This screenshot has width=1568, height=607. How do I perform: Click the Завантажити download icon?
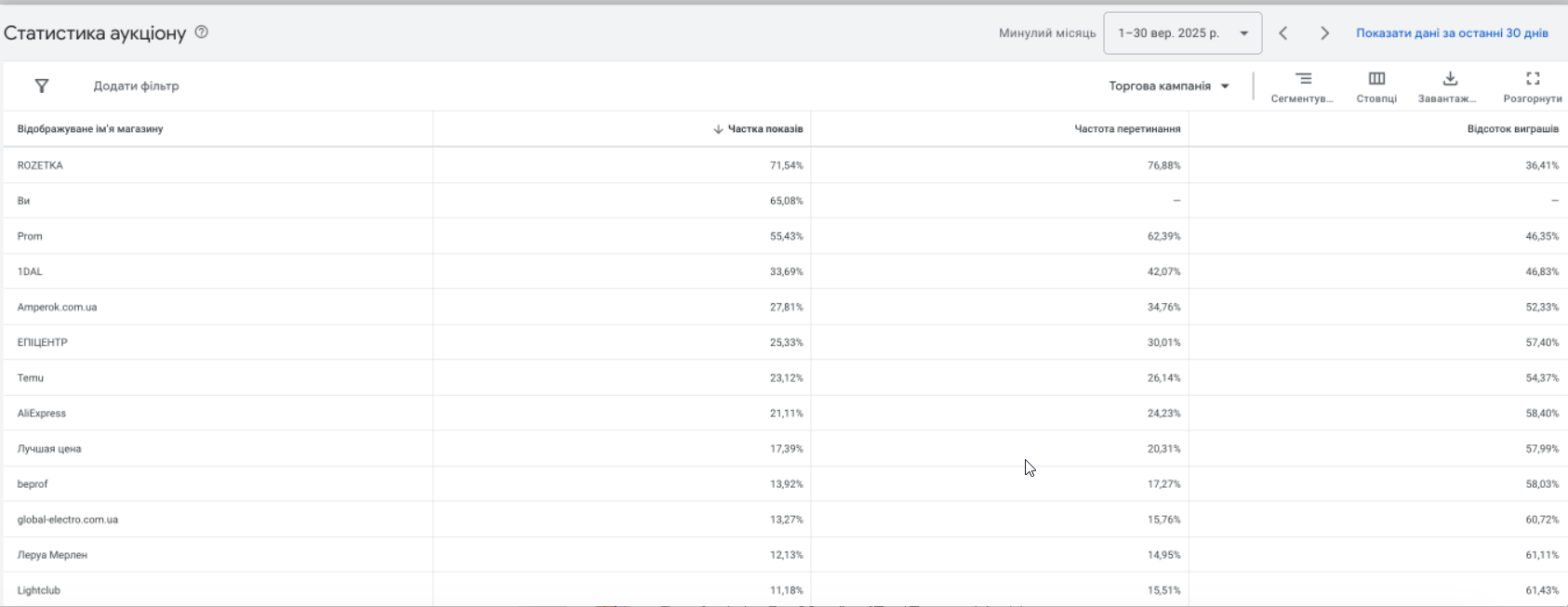1449,79
